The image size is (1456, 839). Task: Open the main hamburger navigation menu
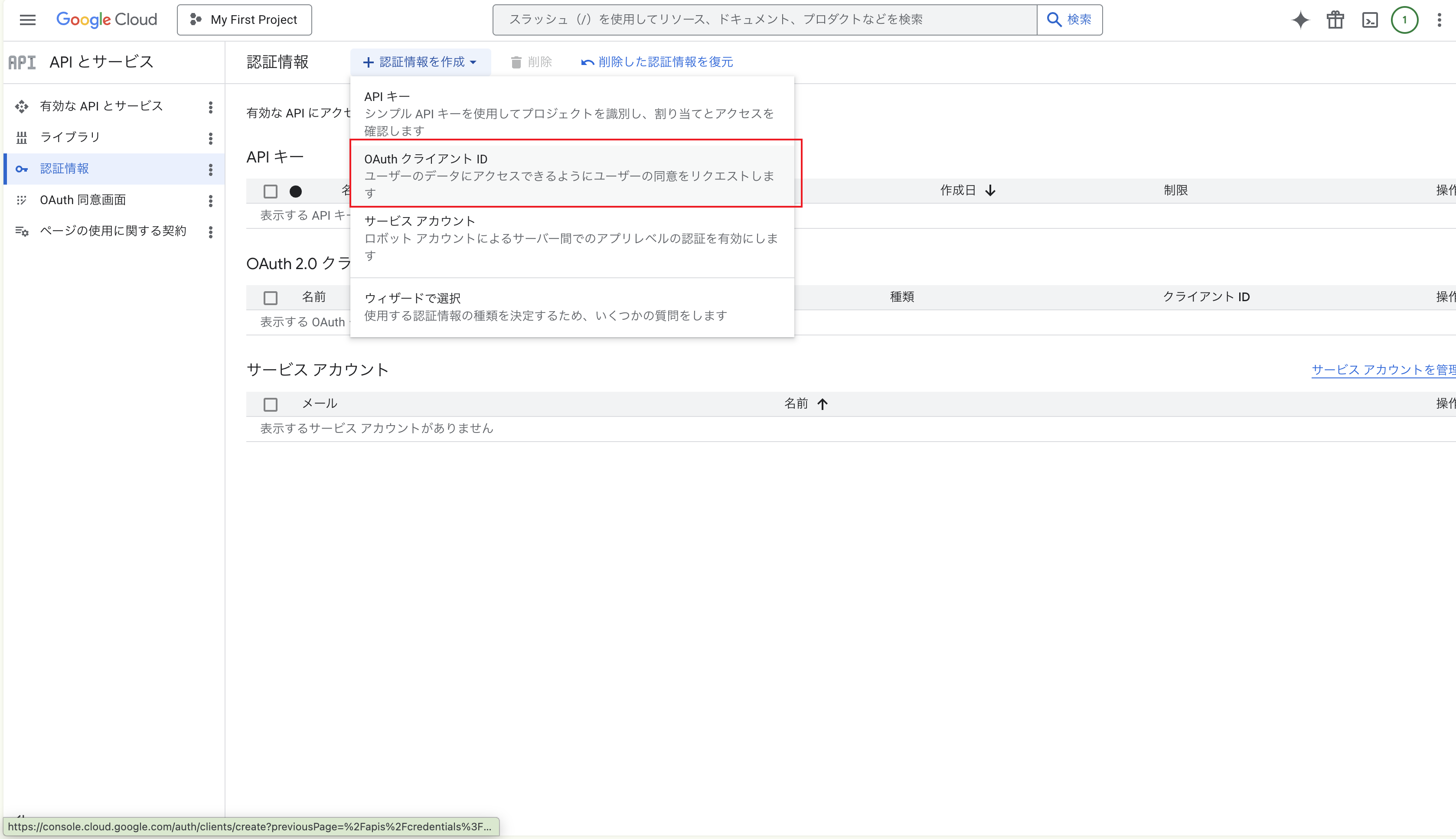pyautogui.click(x=27, y=20)
